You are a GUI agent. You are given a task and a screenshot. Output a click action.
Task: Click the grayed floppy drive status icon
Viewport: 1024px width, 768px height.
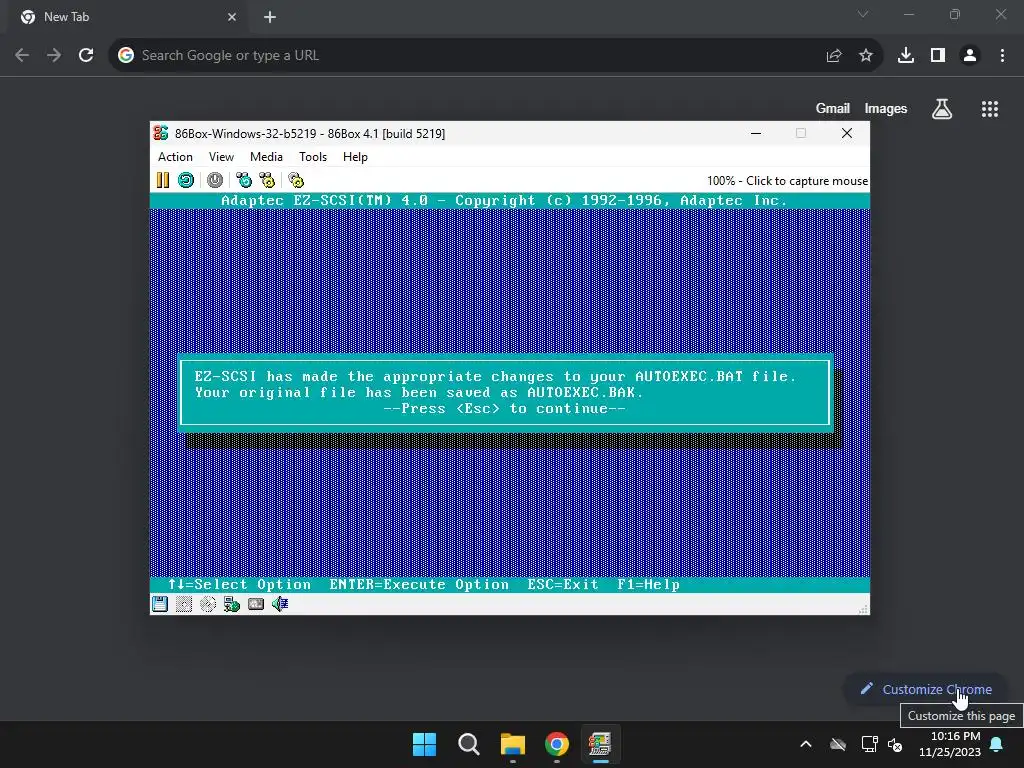click(184, 604)
